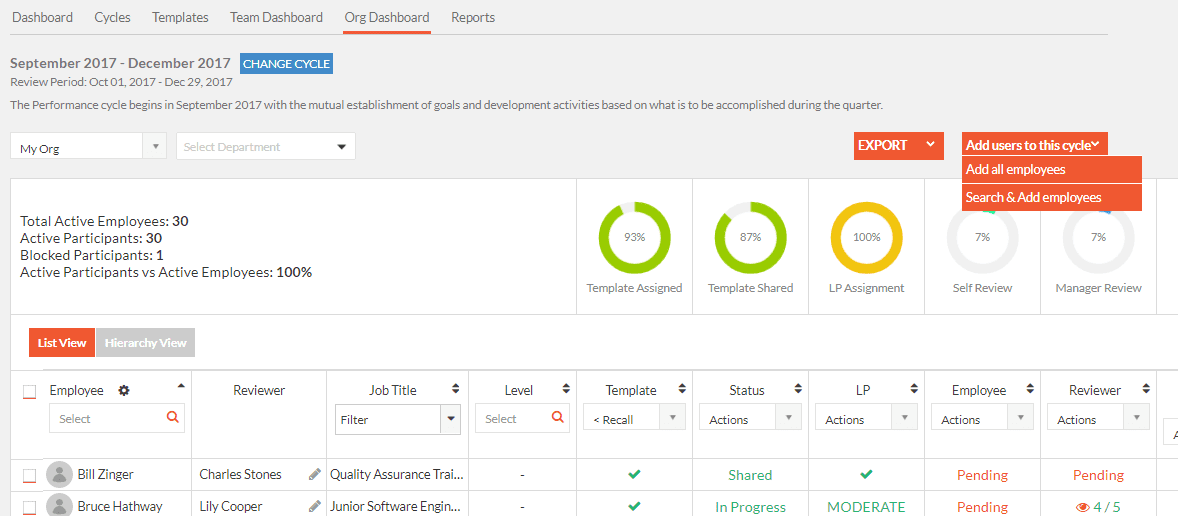This screenshot has height=516, width=1178.
Task: Open the Employee review Actions dropdown
Action: point(982,419)
